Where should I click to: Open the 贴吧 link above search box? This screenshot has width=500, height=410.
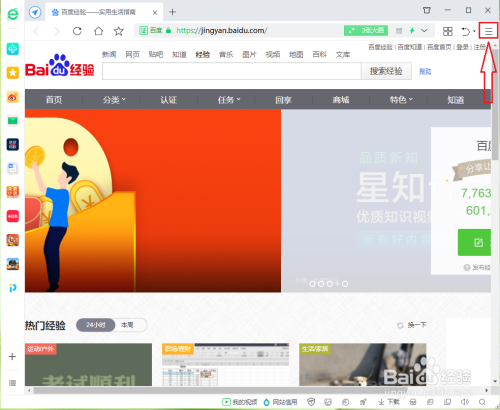coord(156,54)
